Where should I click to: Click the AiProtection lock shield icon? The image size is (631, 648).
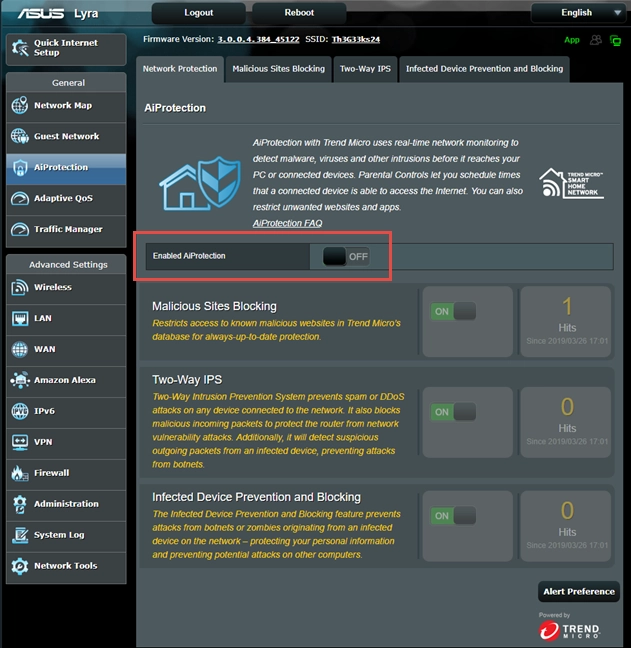click(x=20, y=167)
